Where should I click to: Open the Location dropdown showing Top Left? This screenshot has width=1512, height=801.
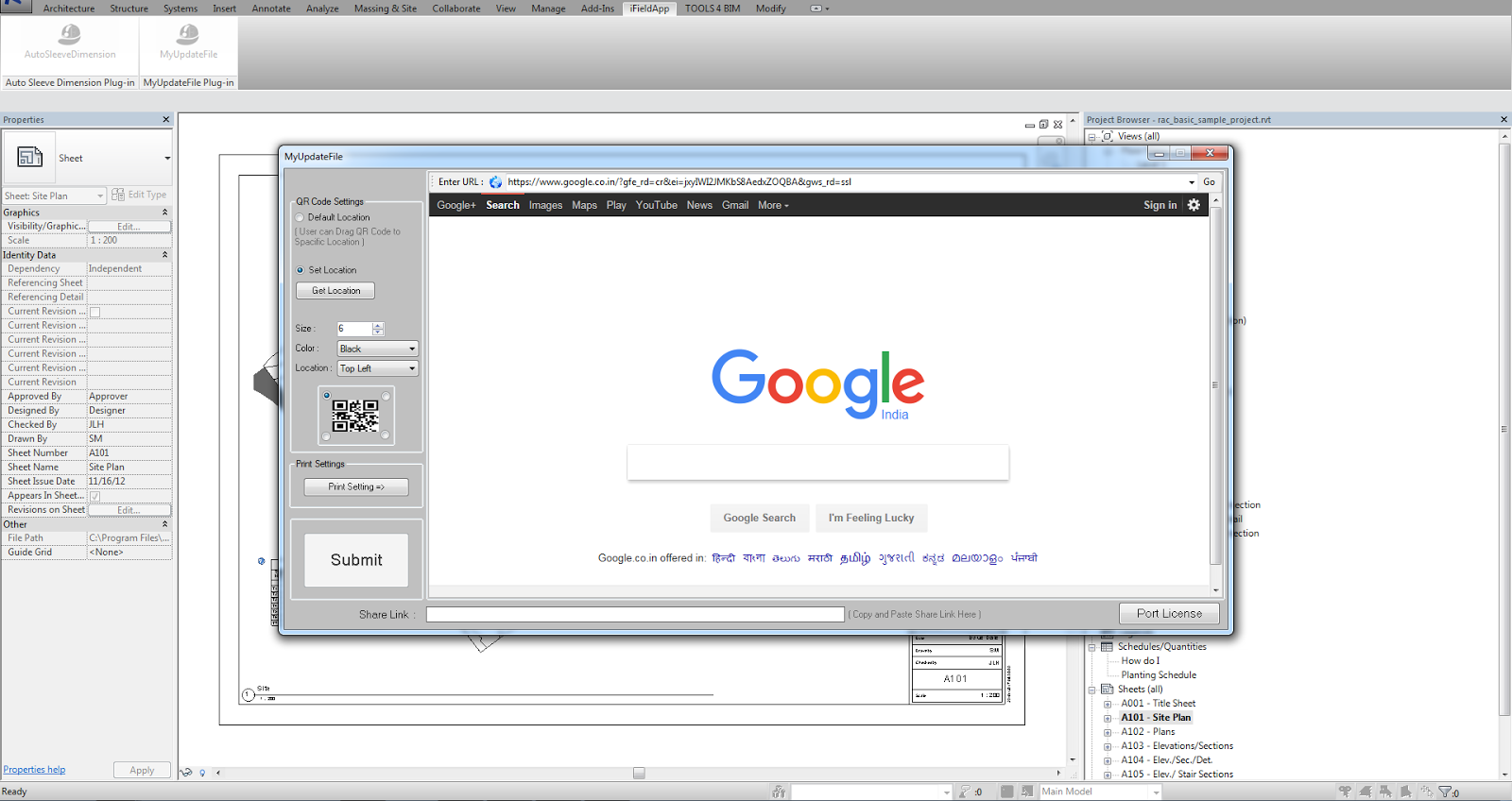point(378,368)
